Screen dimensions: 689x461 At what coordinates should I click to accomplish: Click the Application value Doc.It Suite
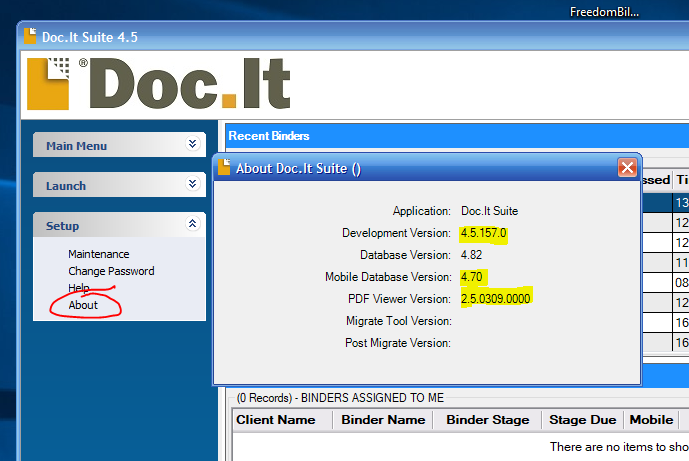(x=490, y=211)
